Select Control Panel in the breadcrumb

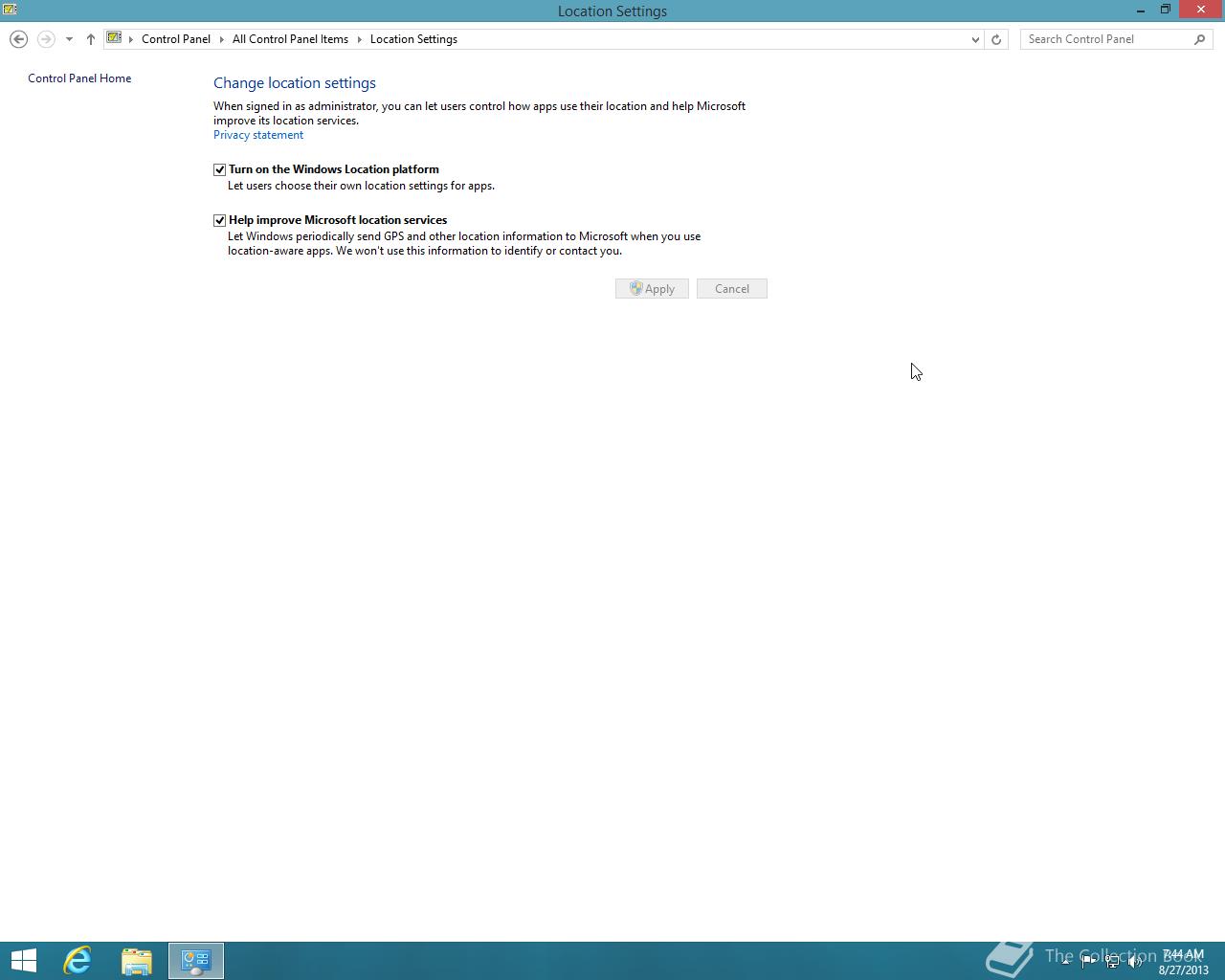[x=176, y=39]
